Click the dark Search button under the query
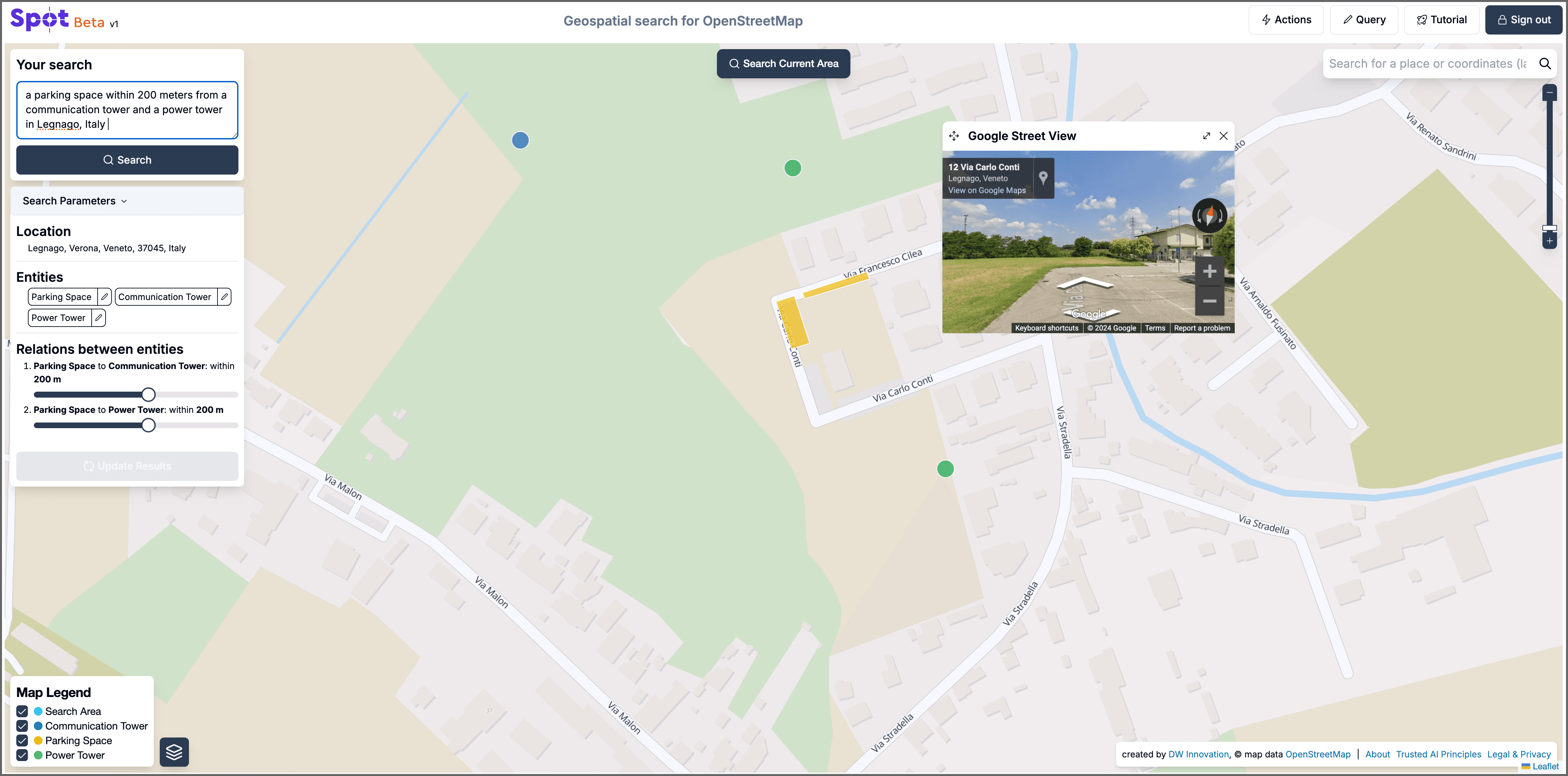Viewport: 1568px width, 776px height. click(x=127, y=159)
